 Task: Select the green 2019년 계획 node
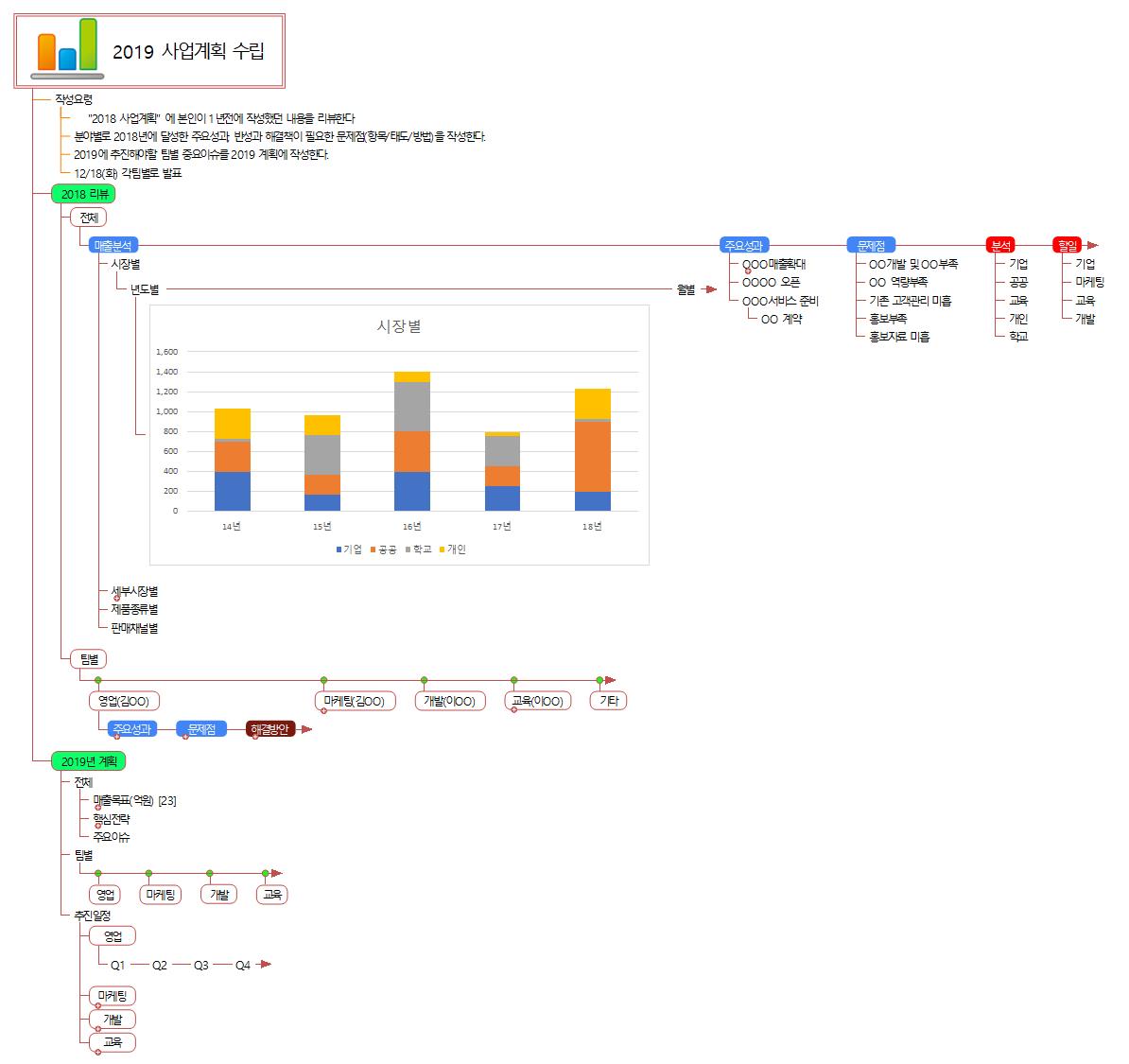pyautogui.click(x=89, y=761)
